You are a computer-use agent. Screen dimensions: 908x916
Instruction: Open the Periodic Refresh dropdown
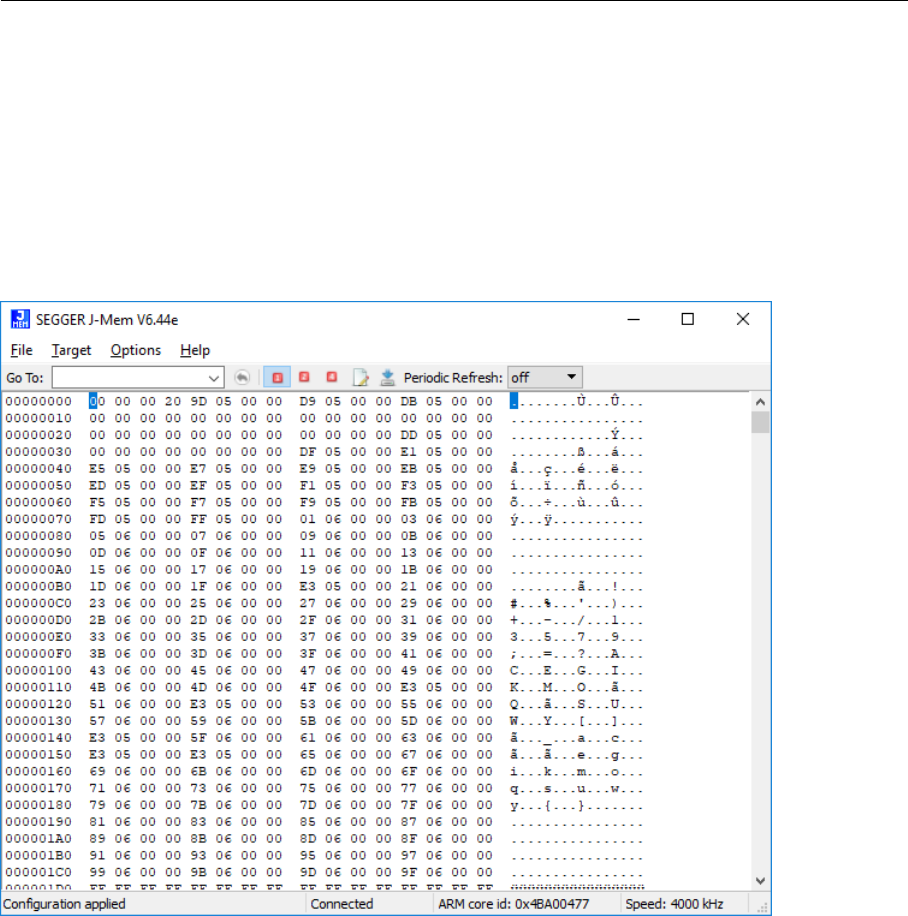click(x=544, y=378)
